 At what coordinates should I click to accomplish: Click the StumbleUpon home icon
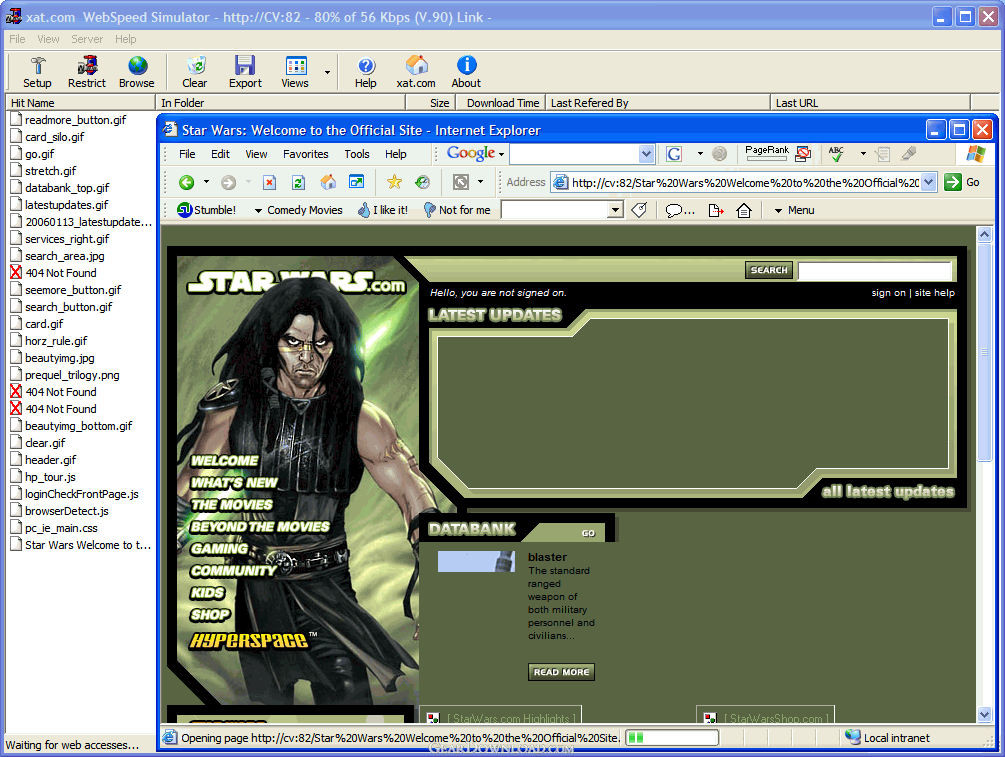[x=743, y=210]
